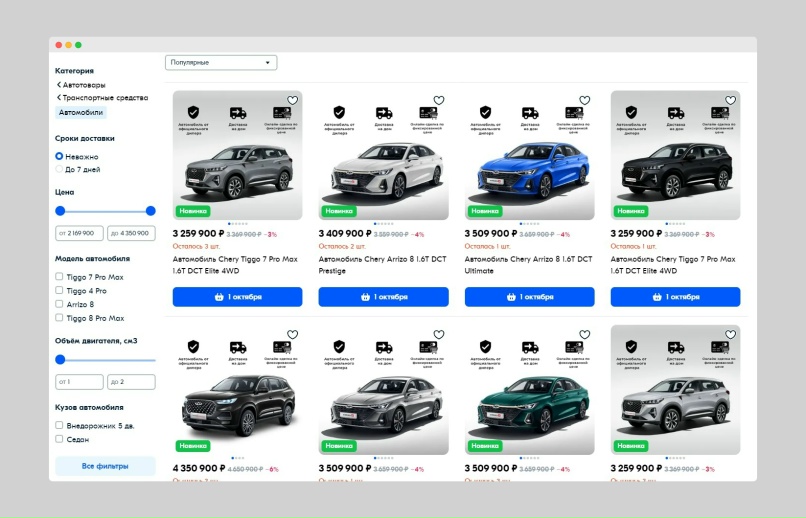The image size is (806, 518).
Task: Click delivery truck icon on black Tiggo 7 card
Action: [675, 113]
